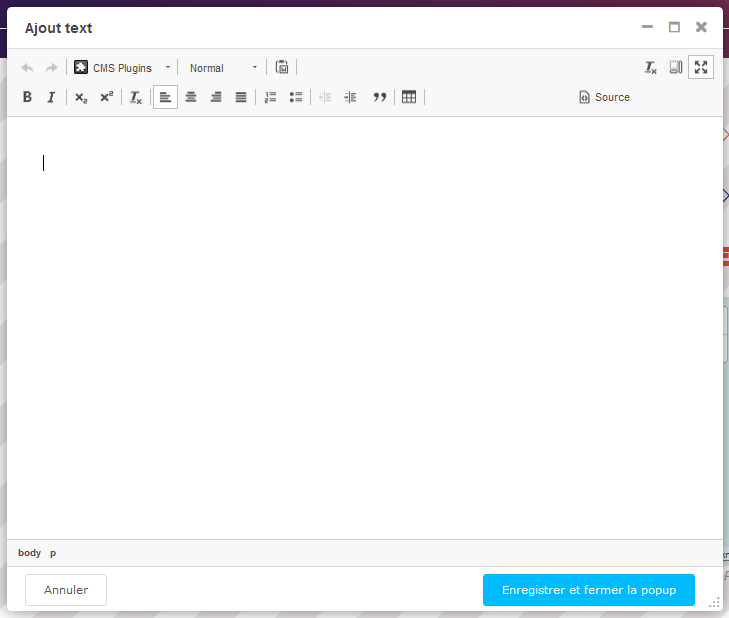Open the CMS Plugins dropdown
Viewport: 729px width, 618px height.
(122, 68)
